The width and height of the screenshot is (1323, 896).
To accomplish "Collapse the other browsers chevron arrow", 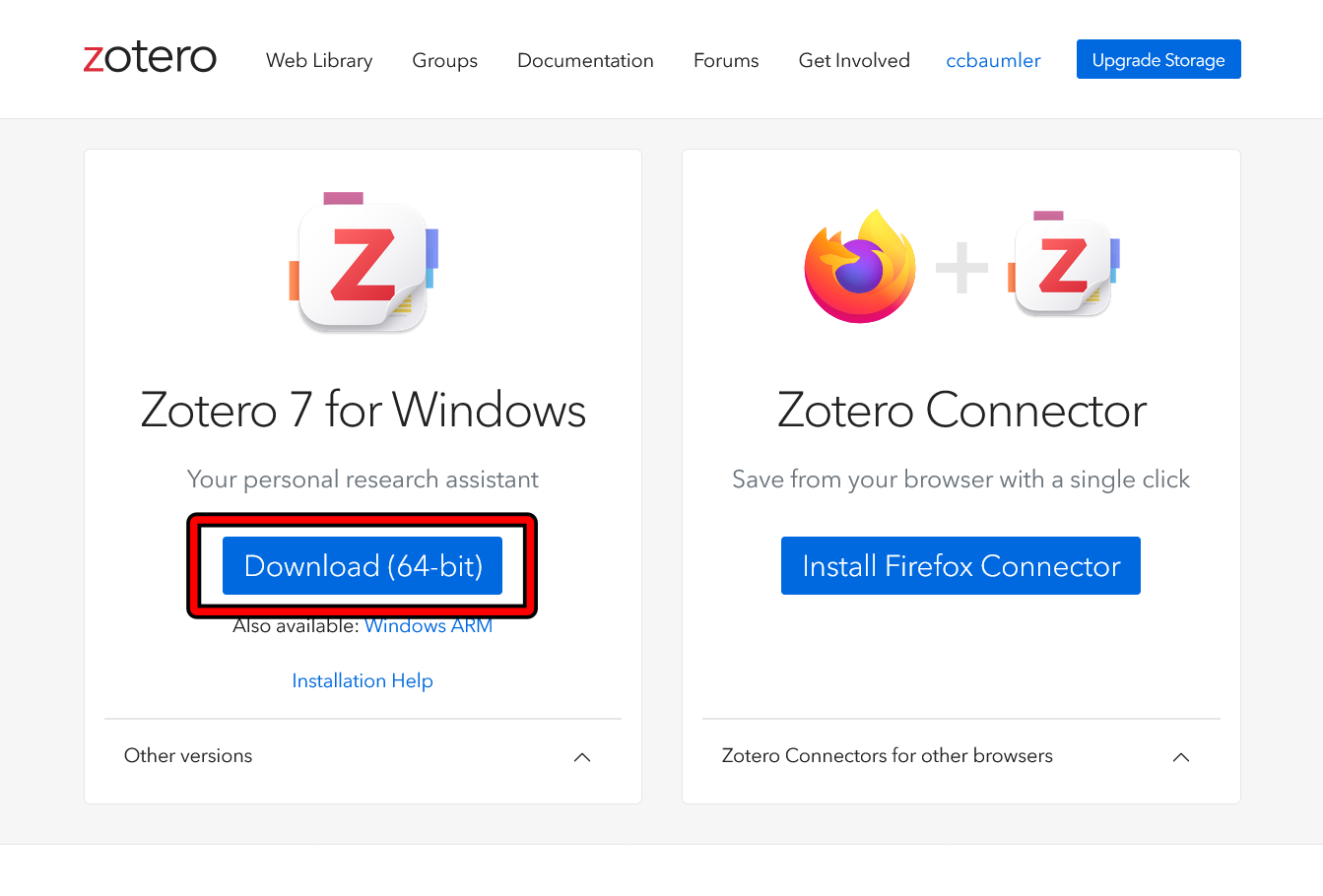I will click(x=1181, y=757).
